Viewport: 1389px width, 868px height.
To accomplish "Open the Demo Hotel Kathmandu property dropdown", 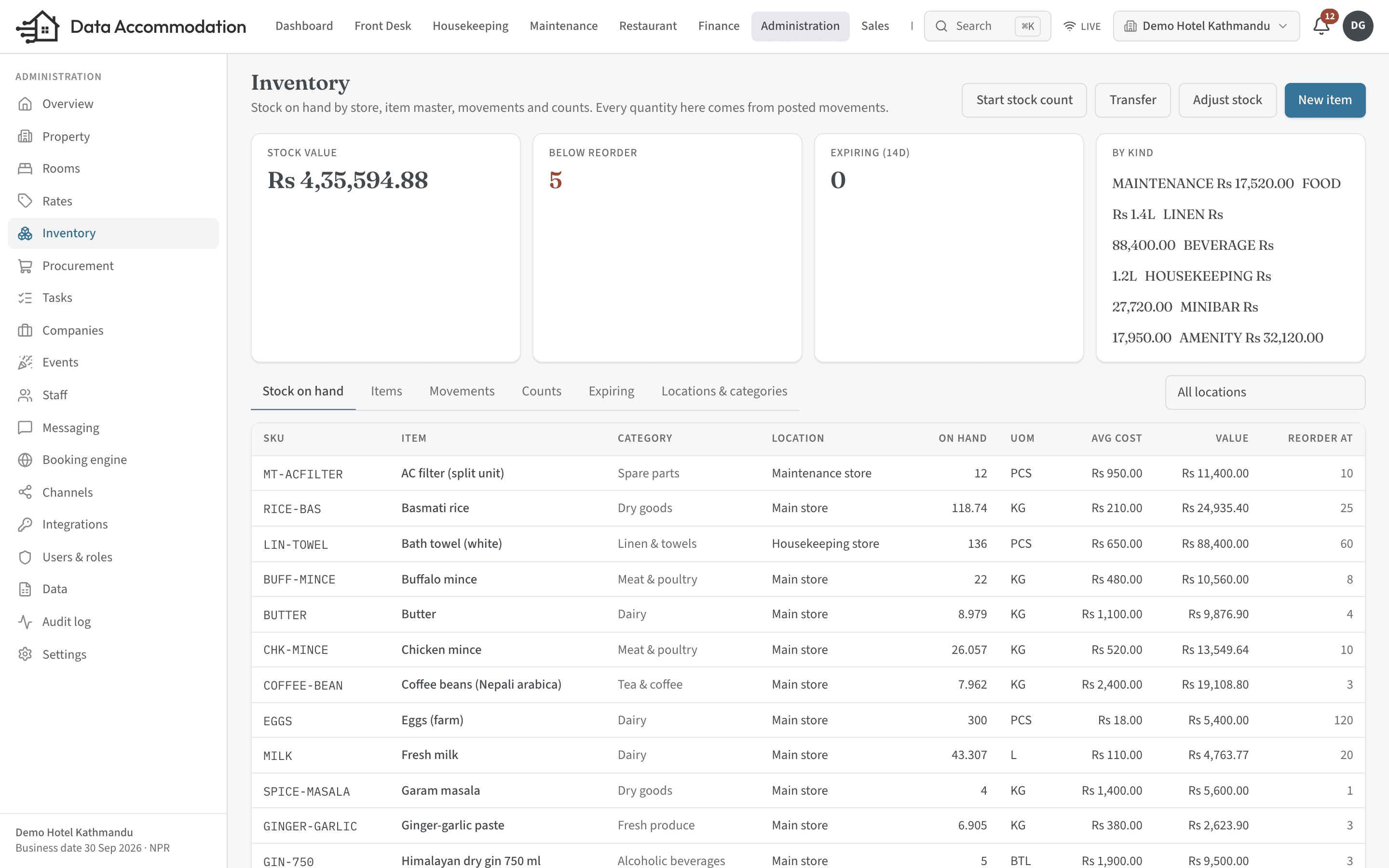I will click(1206, 26).
